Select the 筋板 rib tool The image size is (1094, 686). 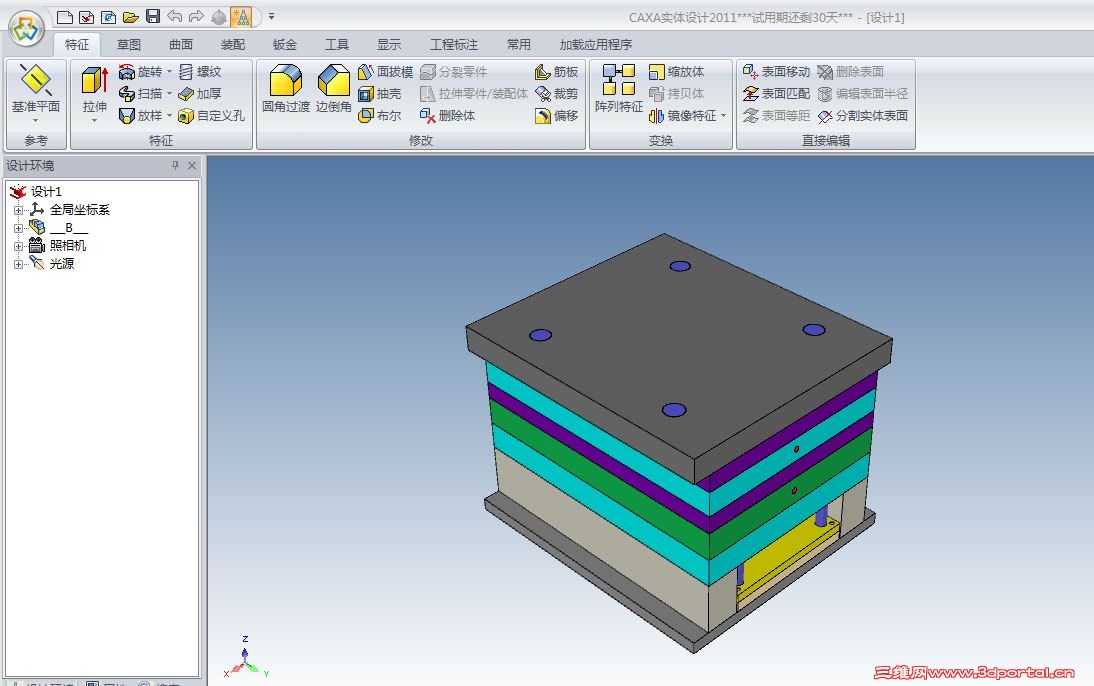(556, 72)
